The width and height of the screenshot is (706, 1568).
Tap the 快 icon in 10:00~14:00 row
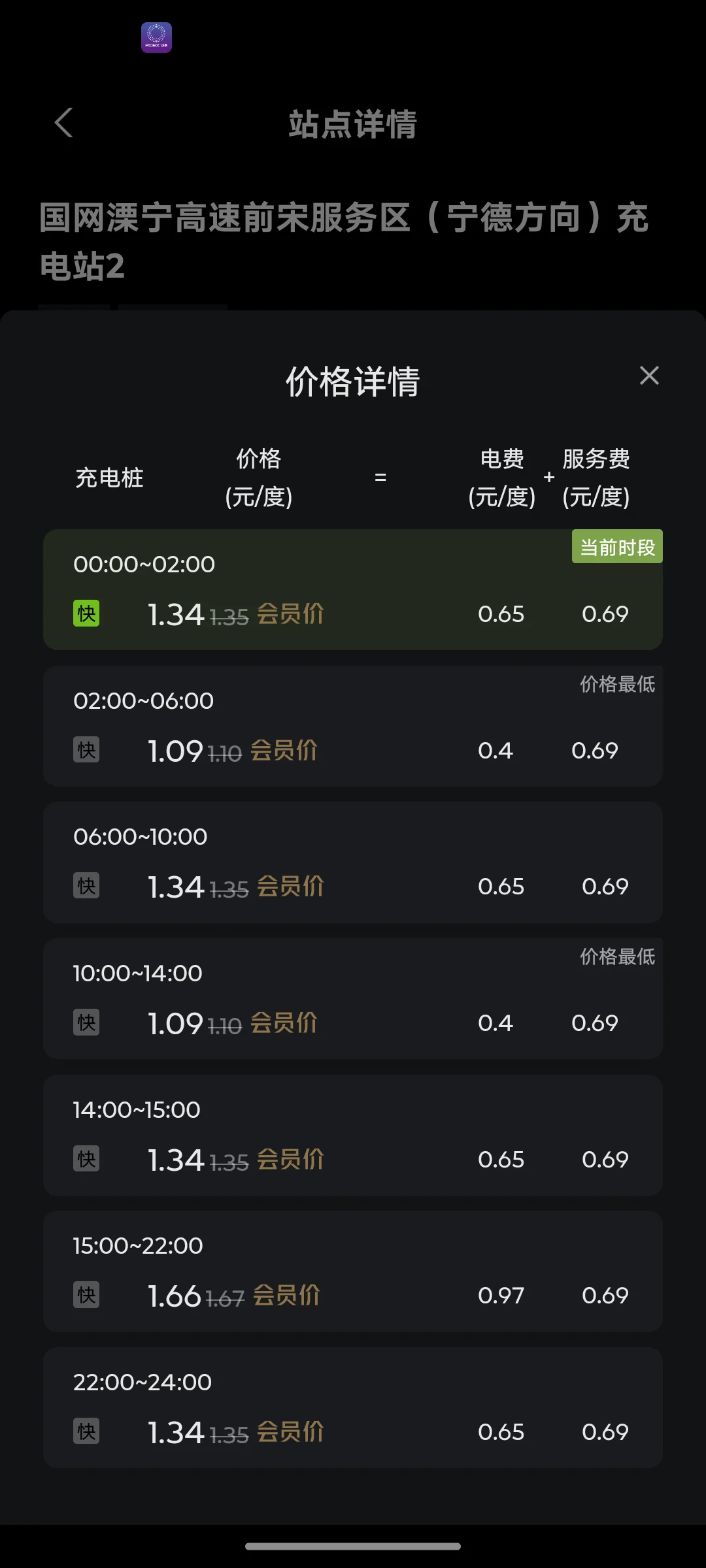click(86, 1022)
